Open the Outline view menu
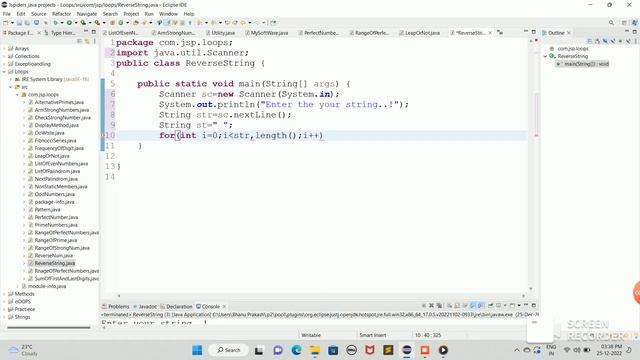 pyautogui.click(x=636, y=41)
